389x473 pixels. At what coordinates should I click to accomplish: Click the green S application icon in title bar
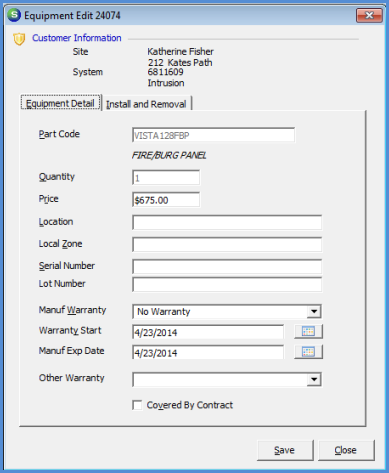click(x=14, y=15)
